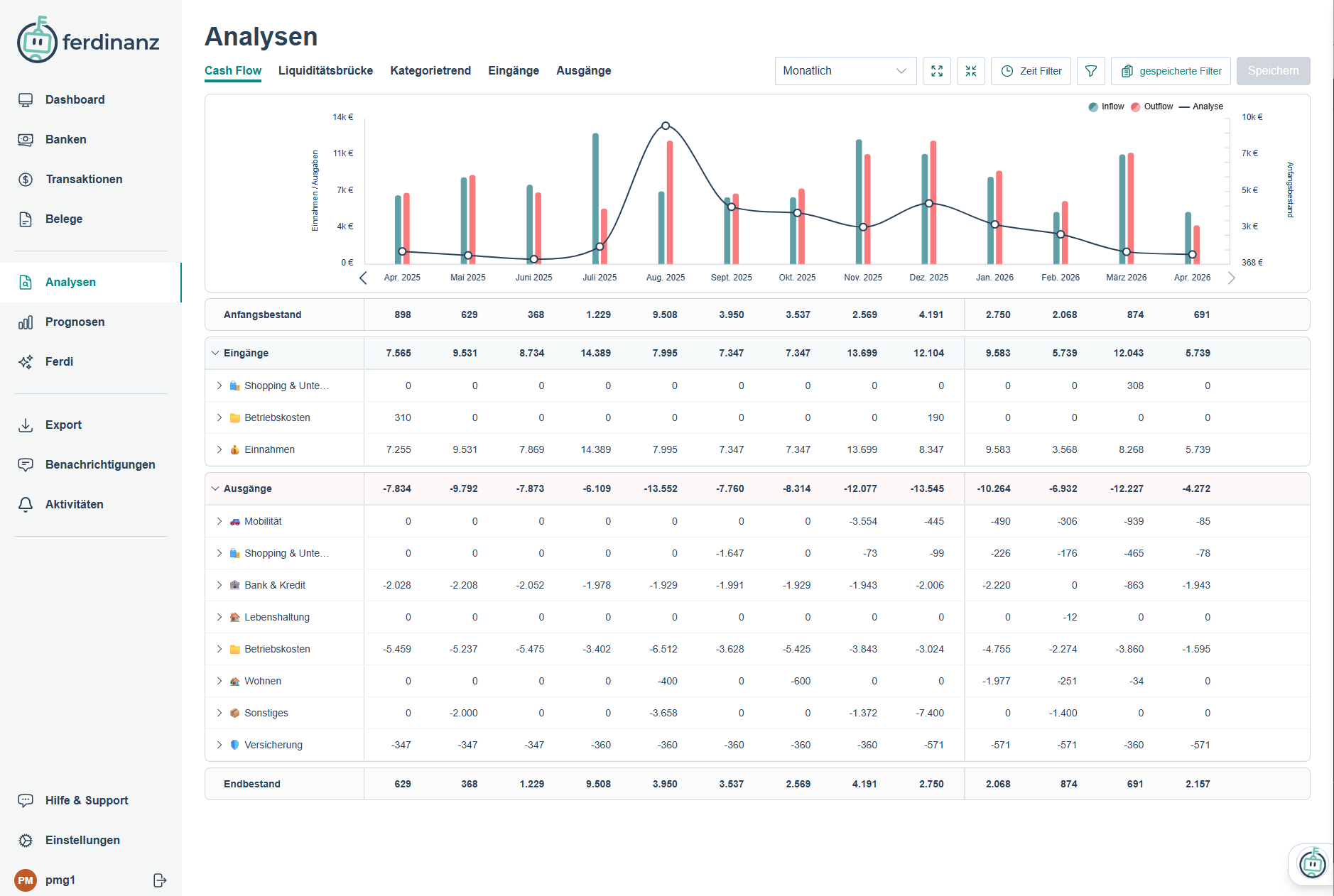Screen dimensions: 1334x896
Task: Switch to the Liquiditätsbrücke tab
Action: (x=326, y=70)
